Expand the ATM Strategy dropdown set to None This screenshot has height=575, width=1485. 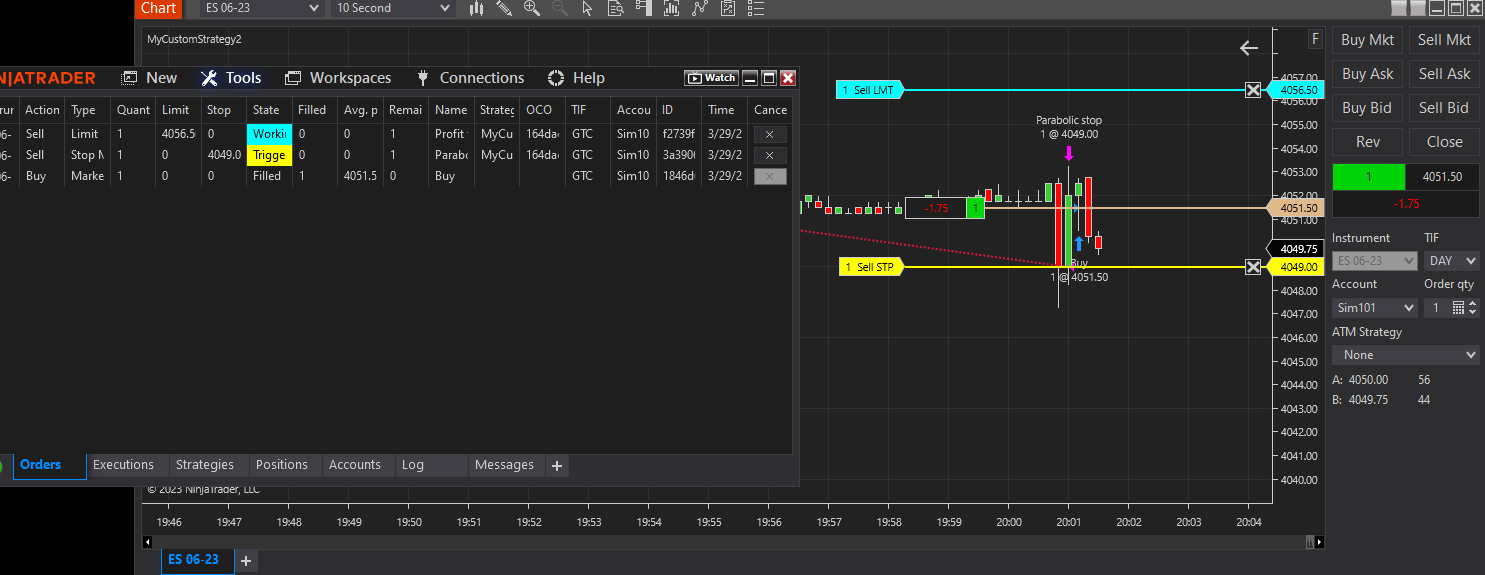[x=1405, y=355]
